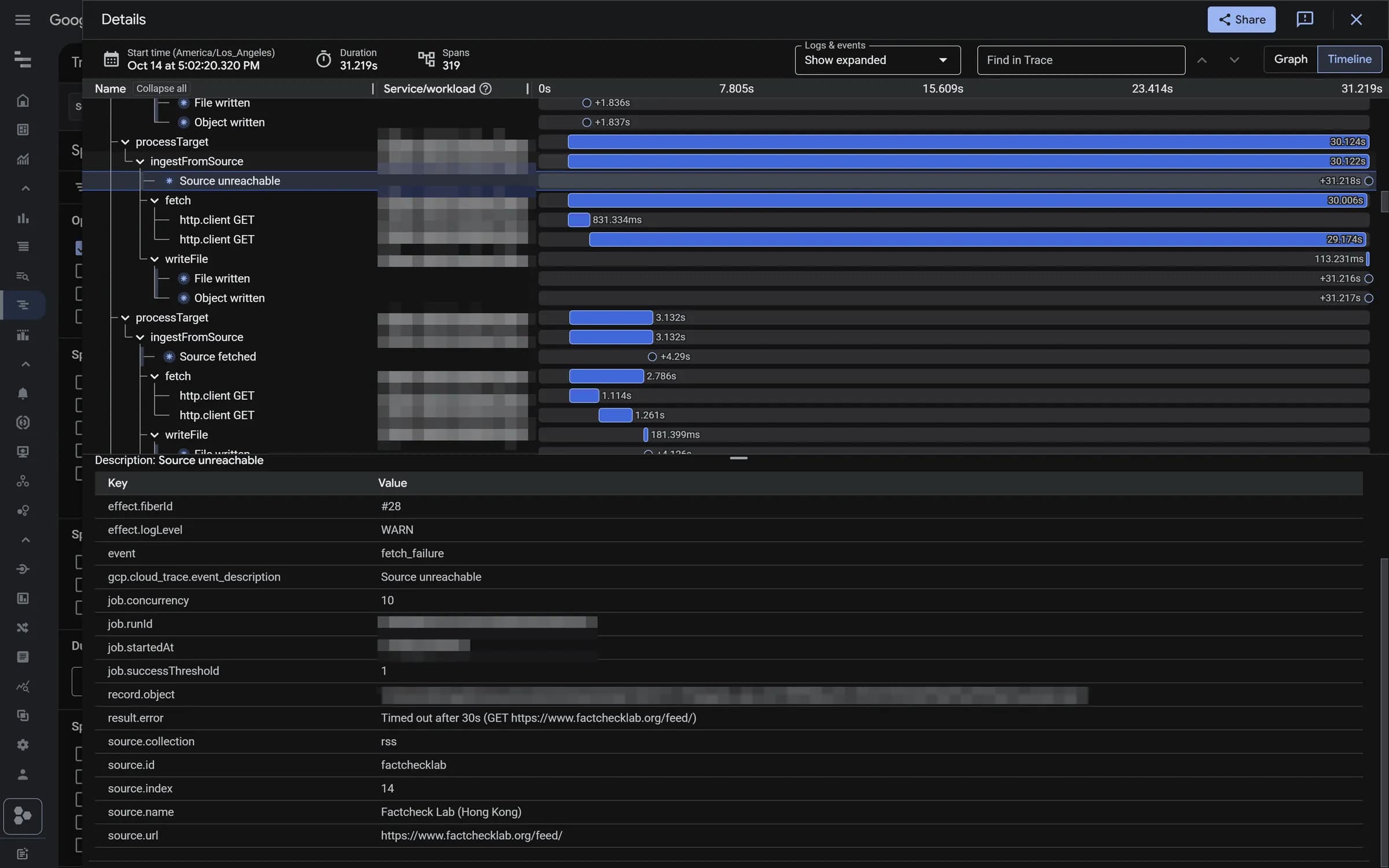The width and height of the screenshot is (1389, 868).
Task: Collapse the processTarget span lasting 3.132s
Action: (x=125, y=318)
